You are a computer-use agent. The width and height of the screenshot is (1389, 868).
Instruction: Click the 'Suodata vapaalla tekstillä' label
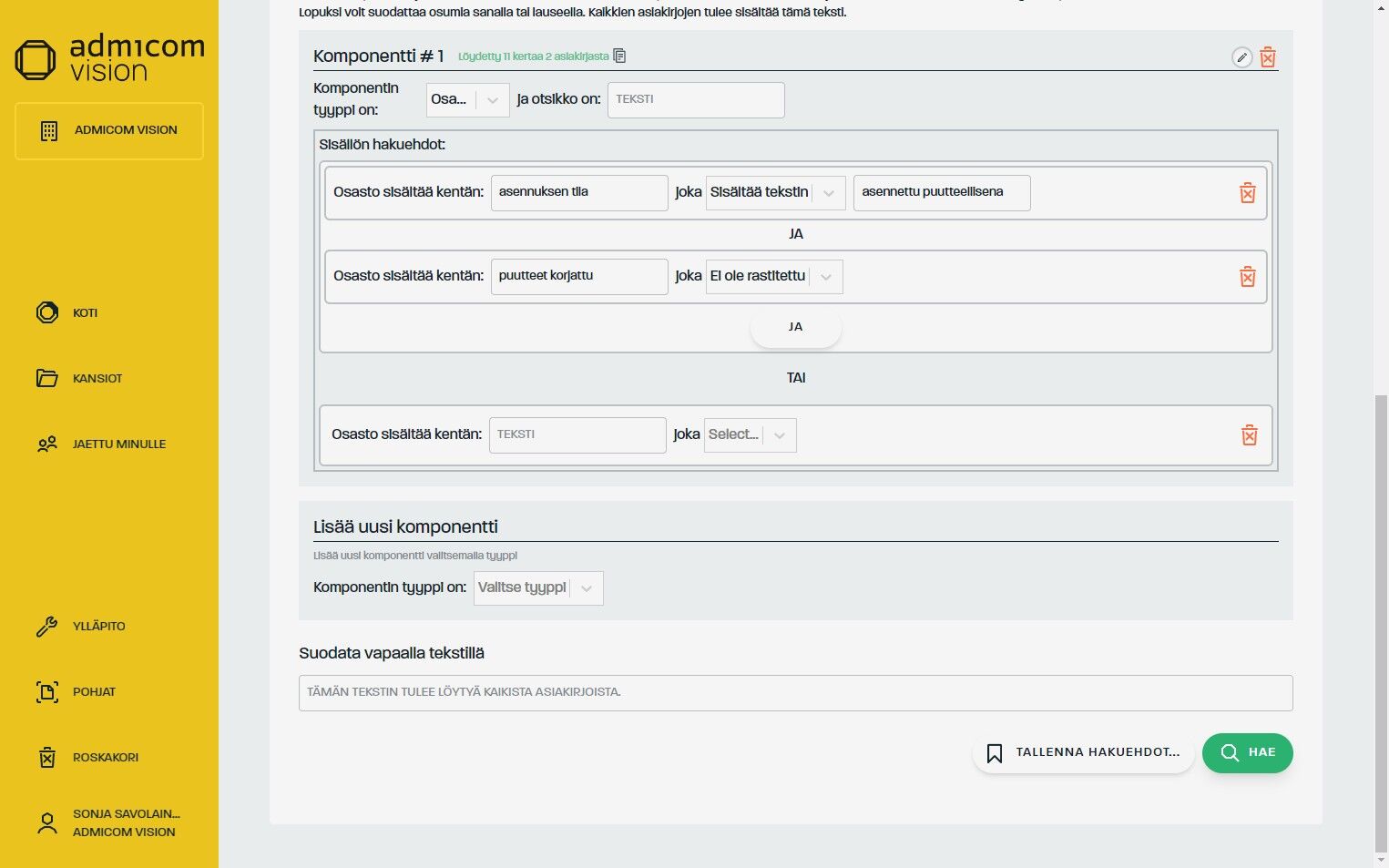click(392, 654)
